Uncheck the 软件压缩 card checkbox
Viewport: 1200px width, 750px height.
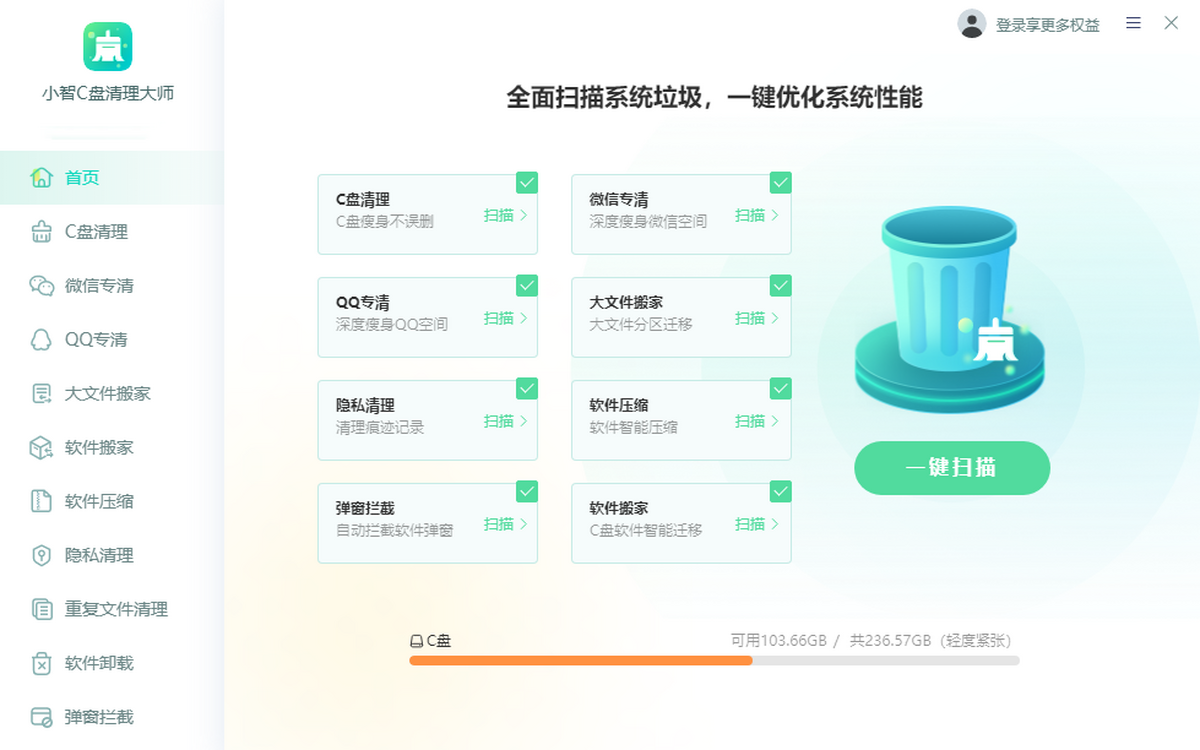click(x=781, y=389)
